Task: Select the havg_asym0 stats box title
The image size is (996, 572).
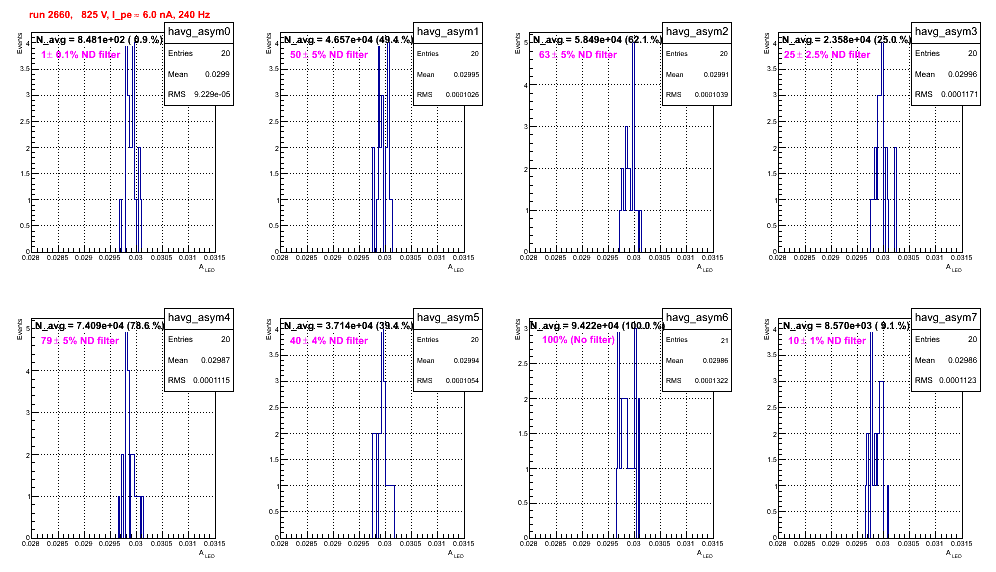Action: 199,31
